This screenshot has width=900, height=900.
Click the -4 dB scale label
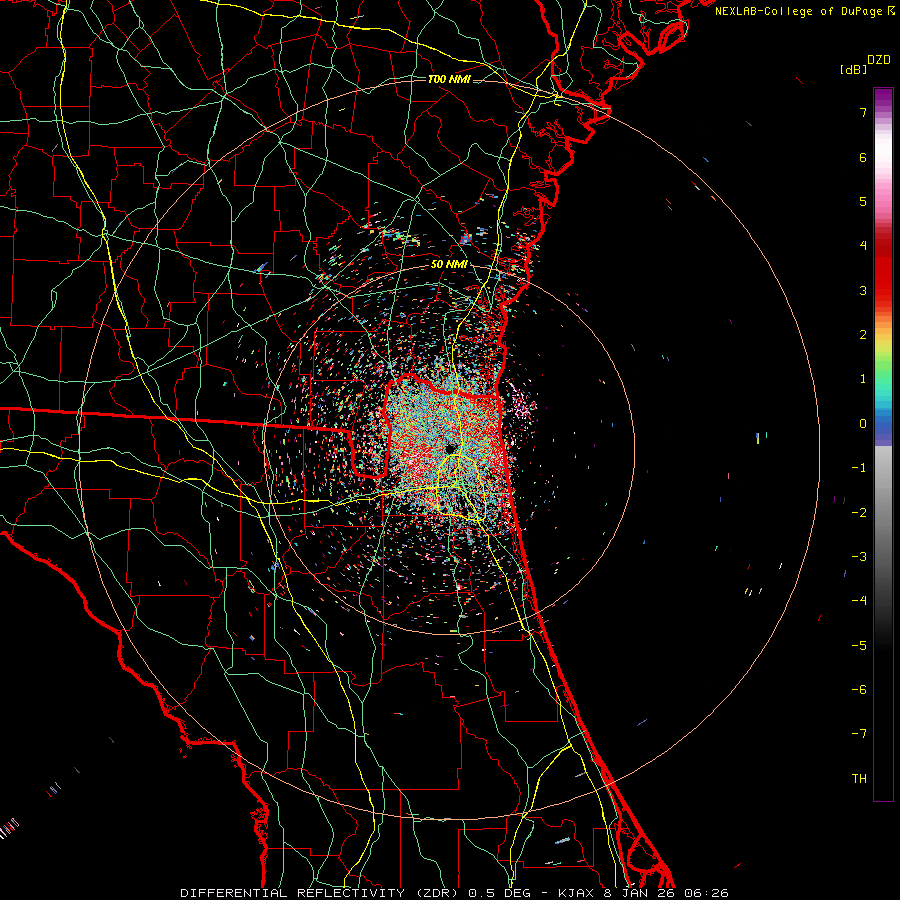click(859, 601)
